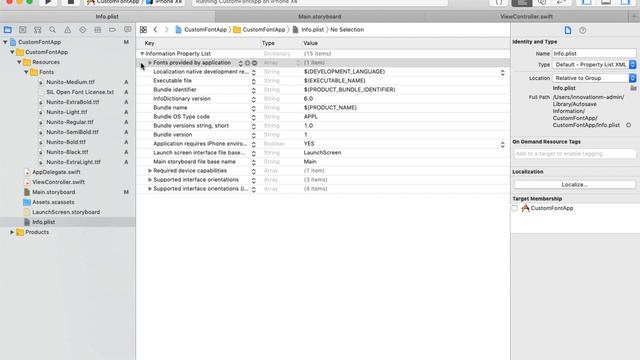Click Info.plist in jump bar
Image resolution: width=640 pixels, height=360 pixels.
click(x=308, y=30)
